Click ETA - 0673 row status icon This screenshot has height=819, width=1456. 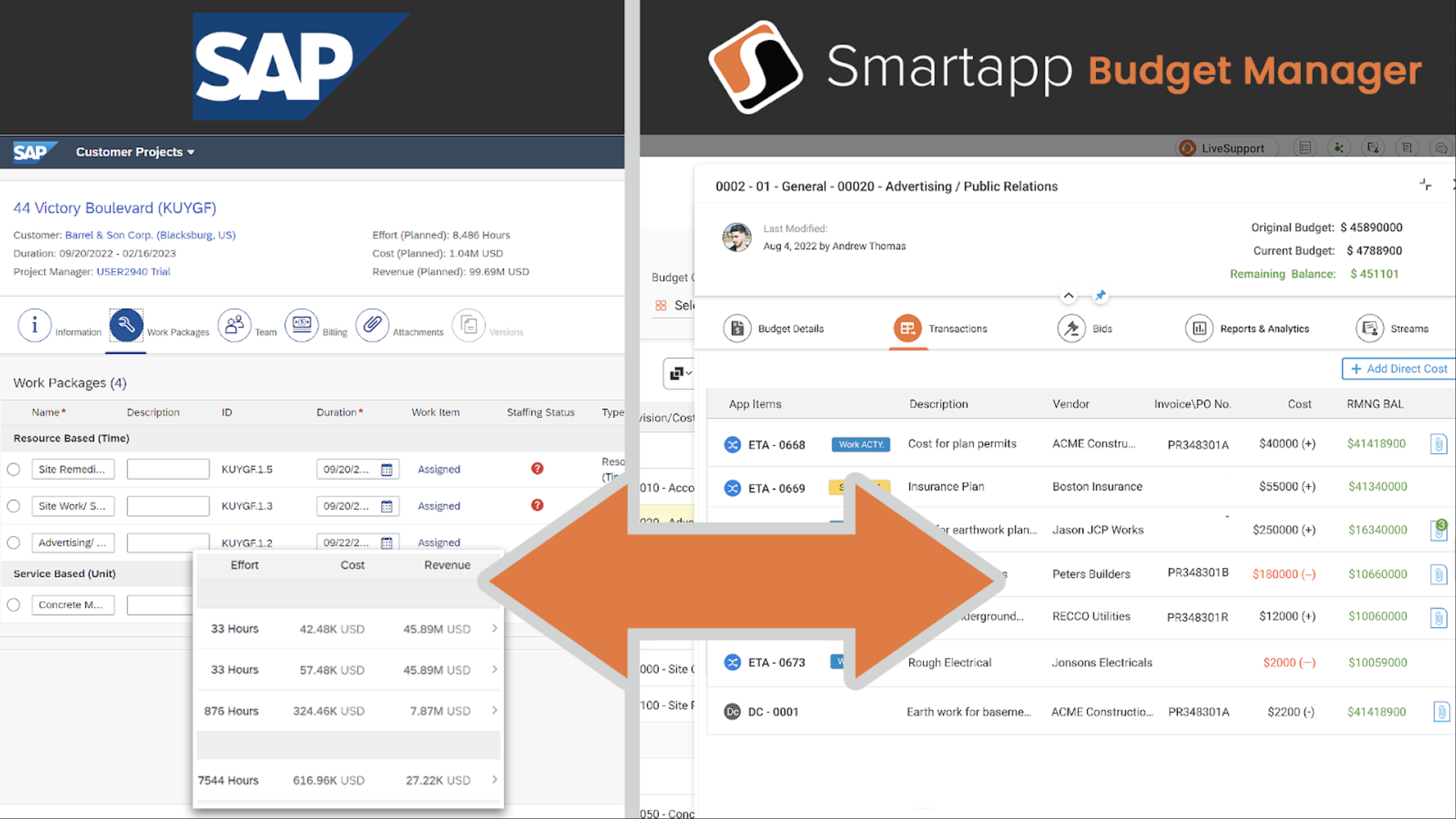[x=733, y=662]
